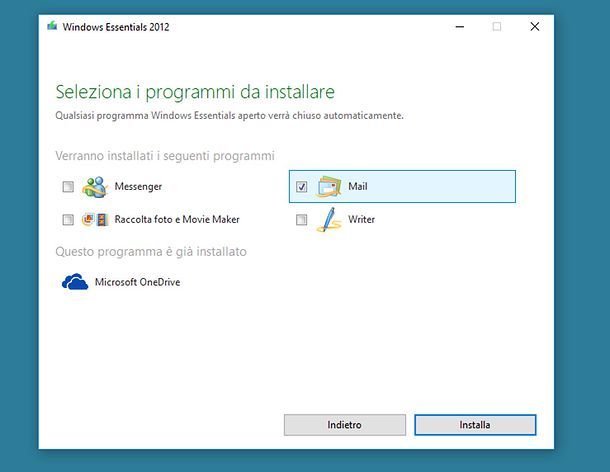This screenshot has height=472, width=610.
Task: Tick the Raccolta foto e Movie Maker checkbox
Action: coord(68,220)
